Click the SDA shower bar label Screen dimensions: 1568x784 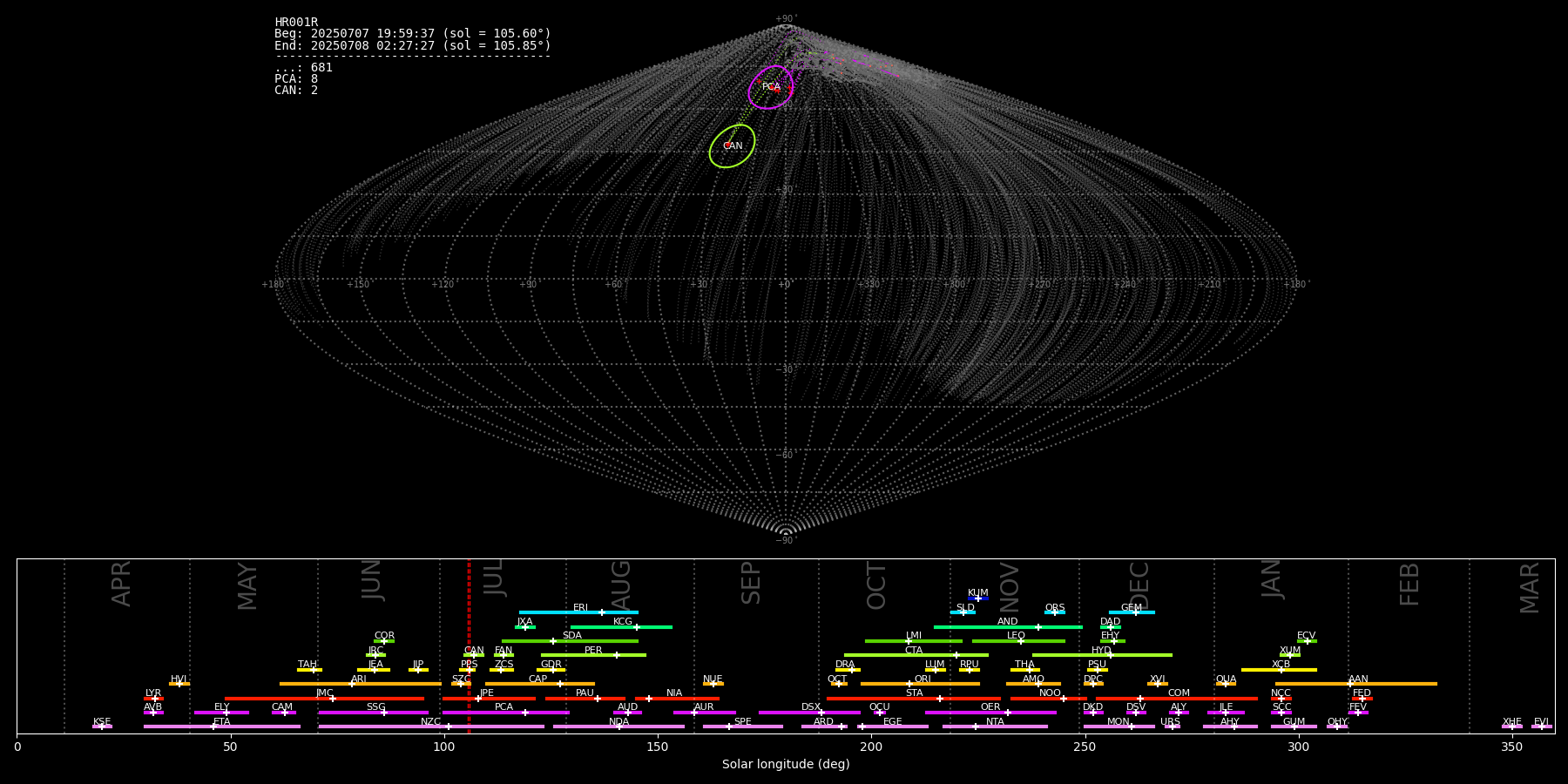click(572, 636)
